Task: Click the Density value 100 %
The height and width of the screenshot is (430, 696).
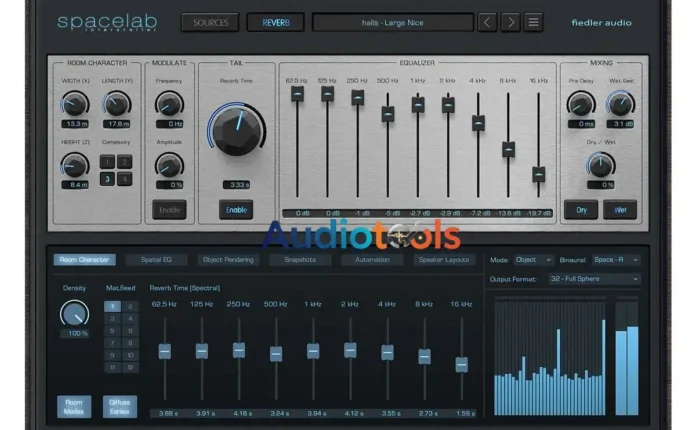Action: pos(75,333)
